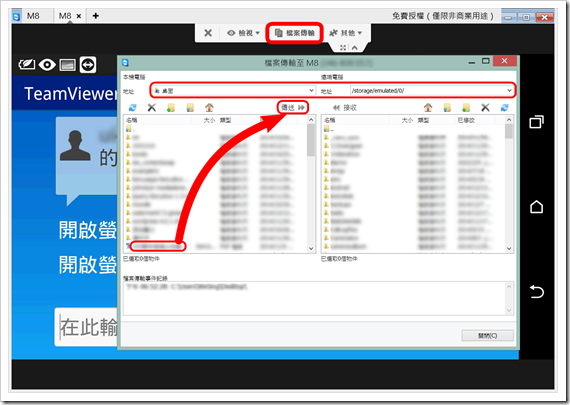570x405 pixels.
Task: Tap Android back button
Action: (537, 292)
